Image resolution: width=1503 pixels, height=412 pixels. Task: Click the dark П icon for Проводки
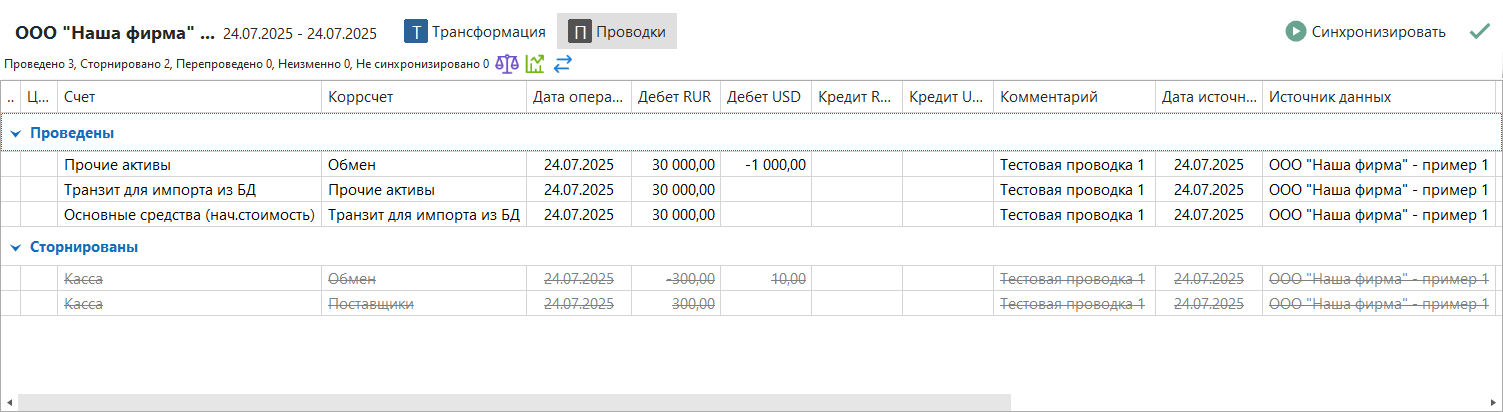point(580,32)
